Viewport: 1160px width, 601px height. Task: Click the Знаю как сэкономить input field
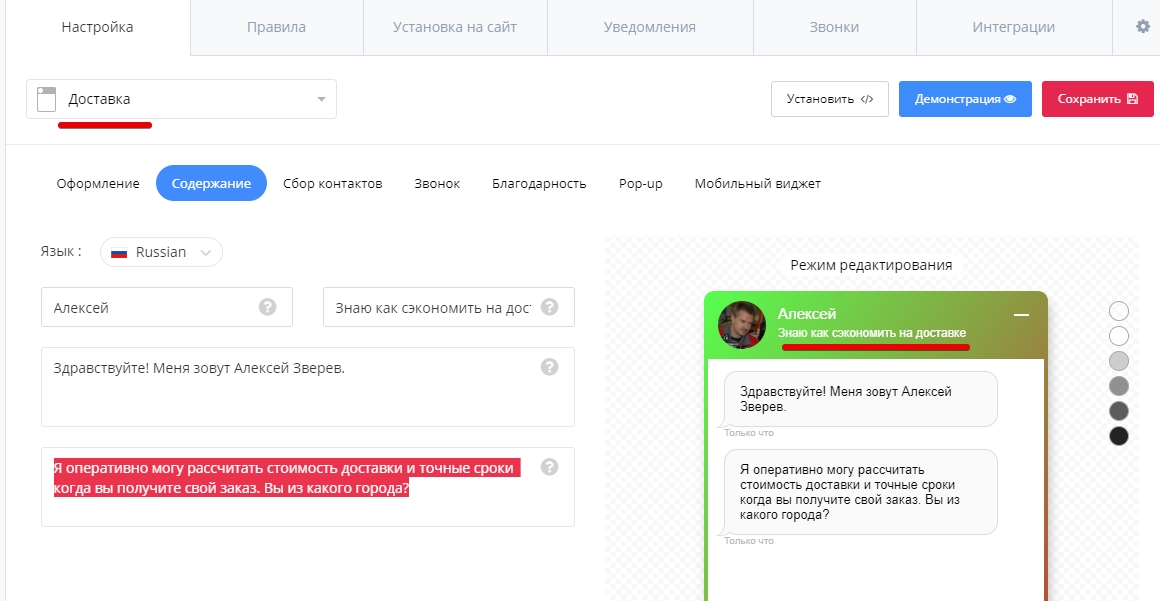pyautogui.click(x=449, y=307)
